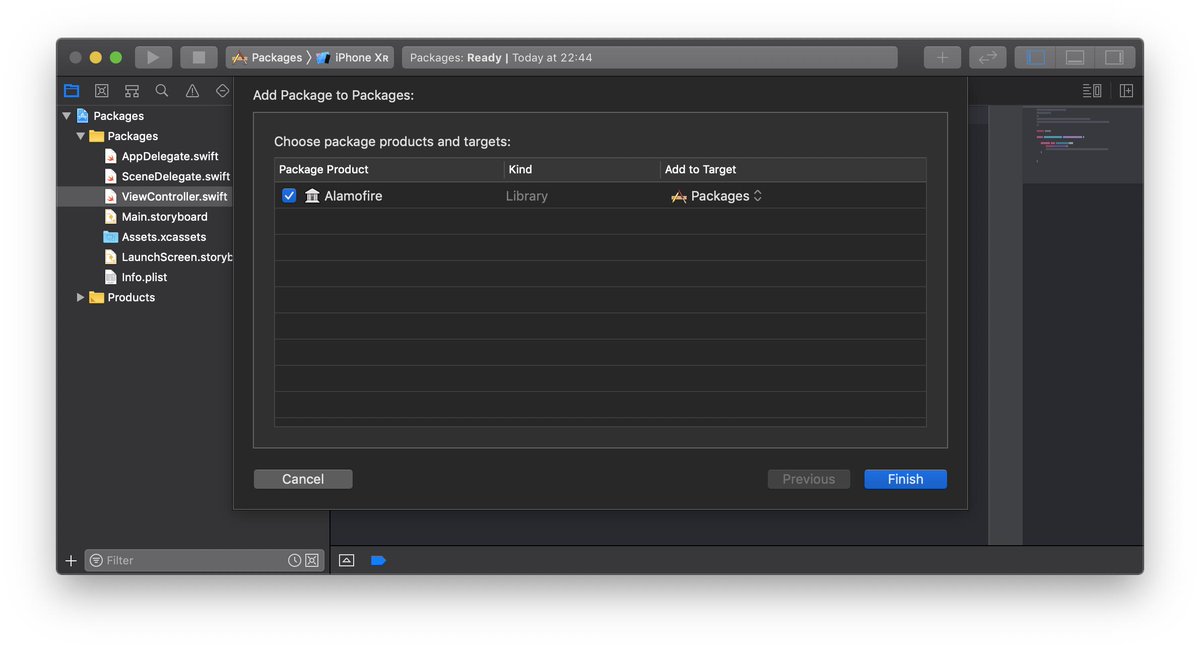Show only recently changed files clock icon

(295, 561)
